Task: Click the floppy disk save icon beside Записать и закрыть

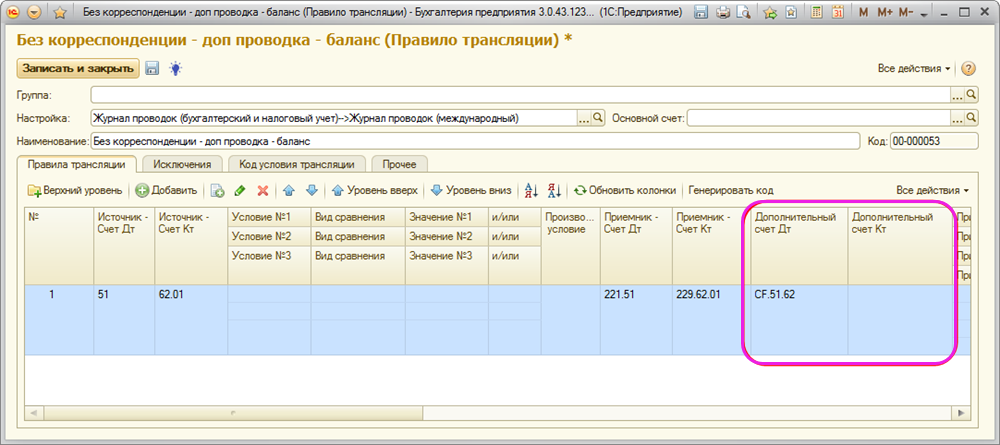Action: coord(153,69)
